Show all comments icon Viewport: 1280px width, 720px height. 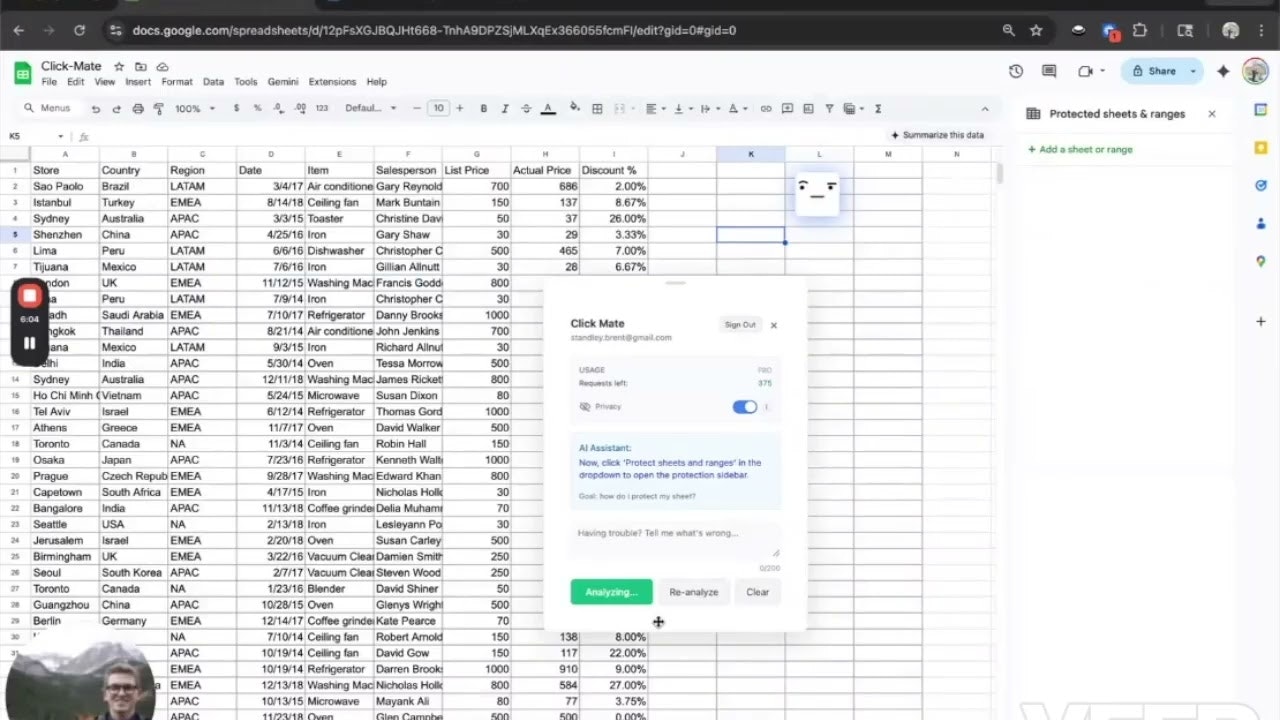click(x=1049, y=71)
